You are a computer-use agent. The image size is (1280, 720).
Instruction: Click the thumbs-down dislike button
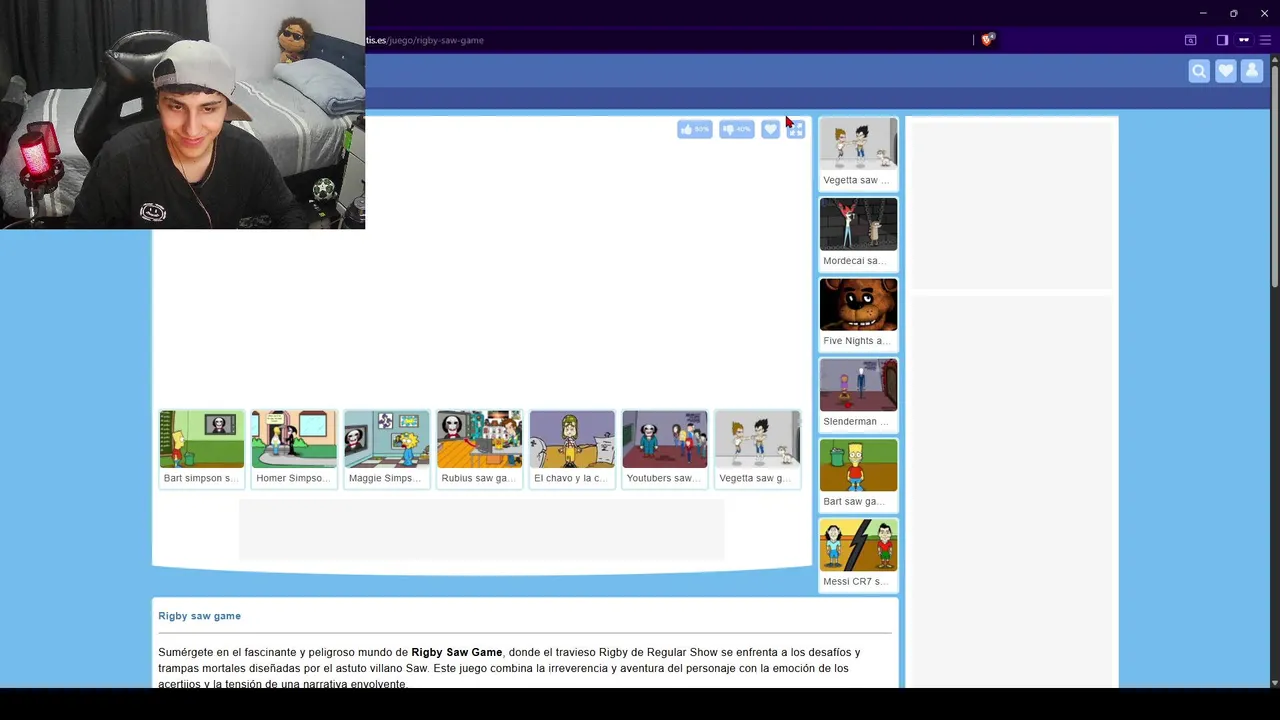[736, 129]
